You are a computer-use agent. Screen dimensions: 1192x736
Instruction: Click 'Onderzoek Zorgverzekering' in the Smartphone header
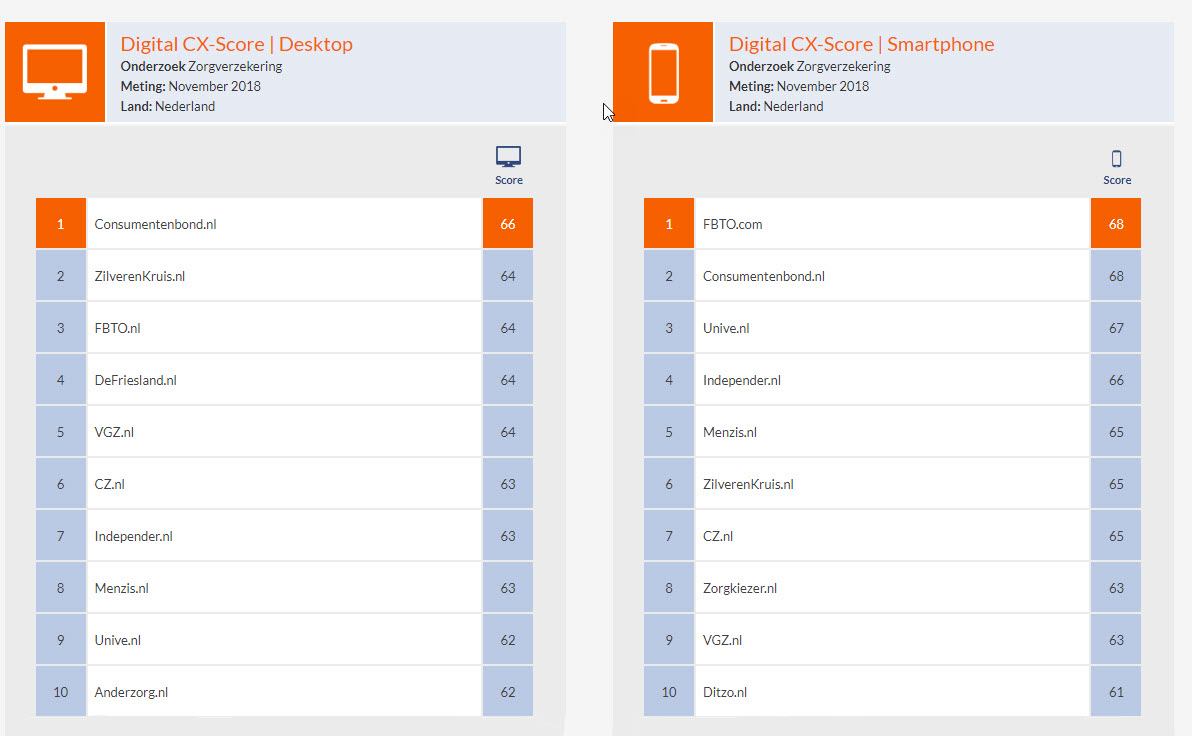pyautogui.click(x=810, y=66)
